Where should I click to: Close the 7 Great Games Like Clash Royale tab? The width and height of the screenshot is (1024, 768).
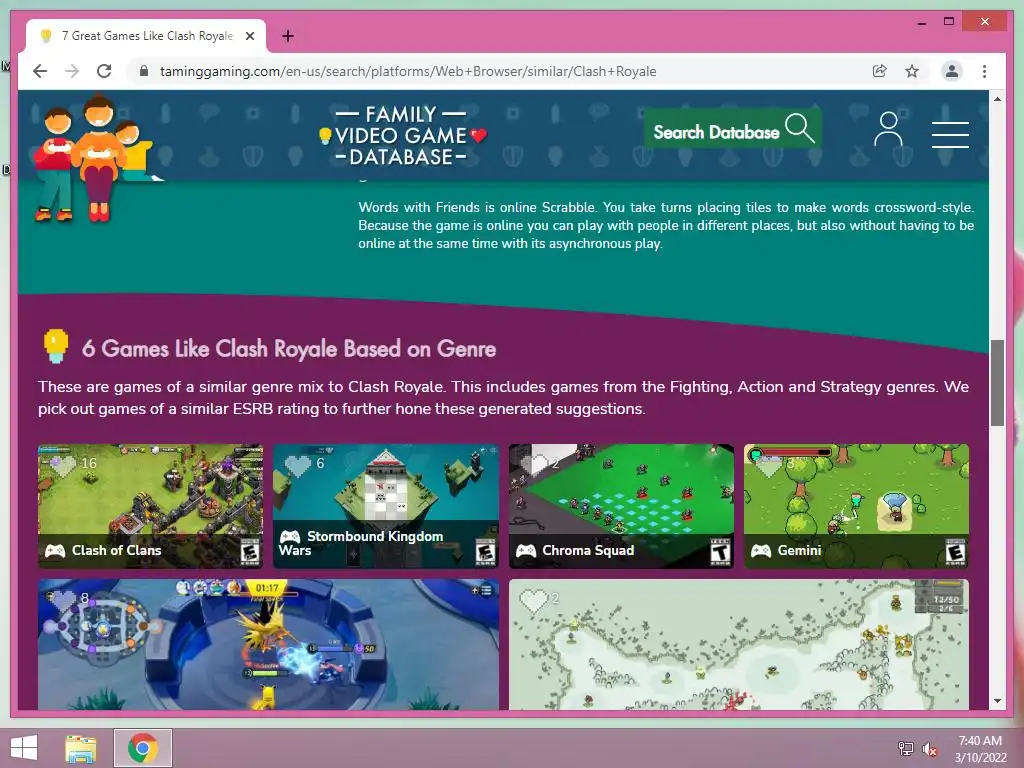pos(249,36)
